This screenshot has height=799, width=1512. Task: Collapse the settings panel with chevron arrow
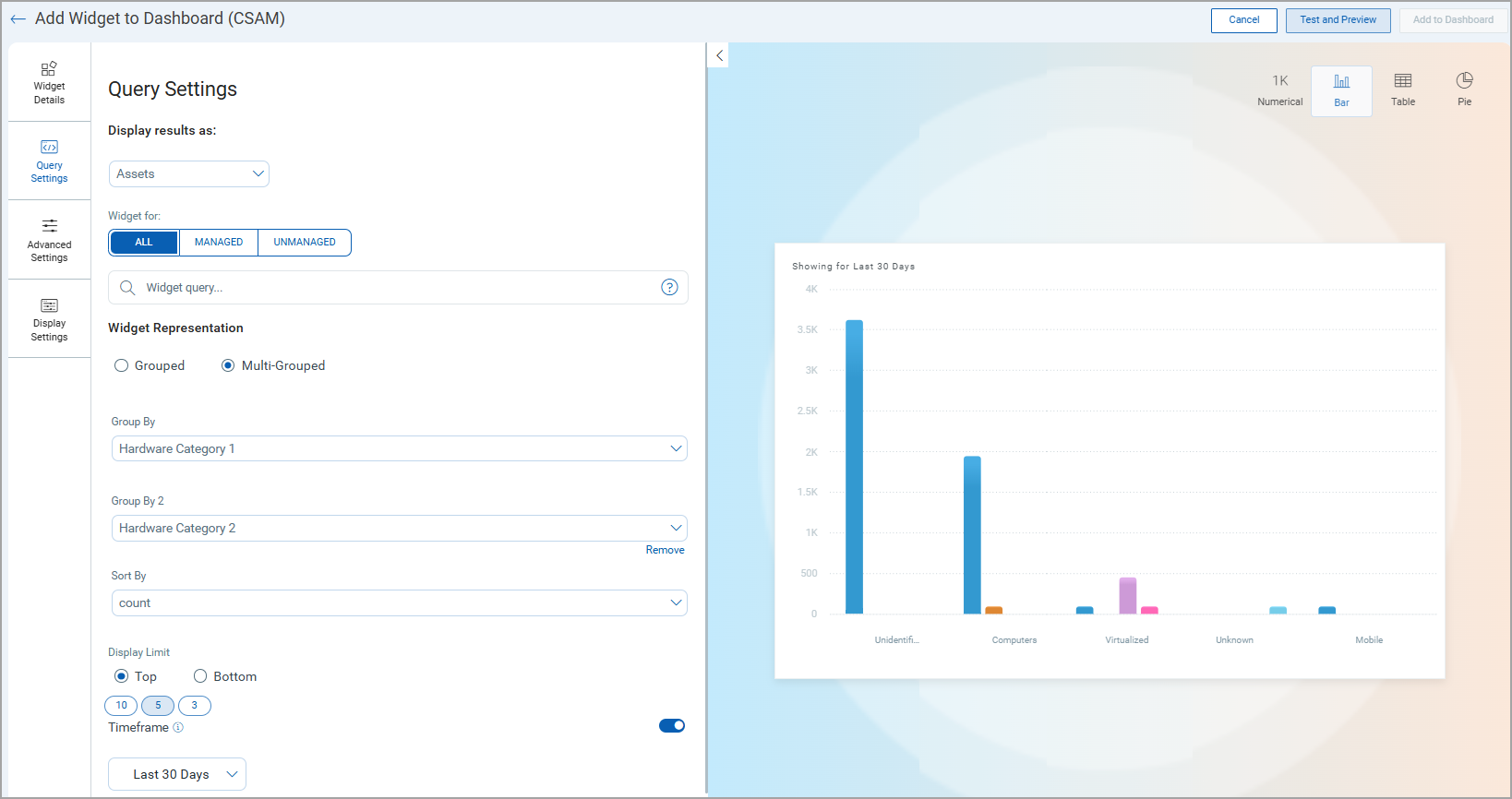[x=719, y=55]
